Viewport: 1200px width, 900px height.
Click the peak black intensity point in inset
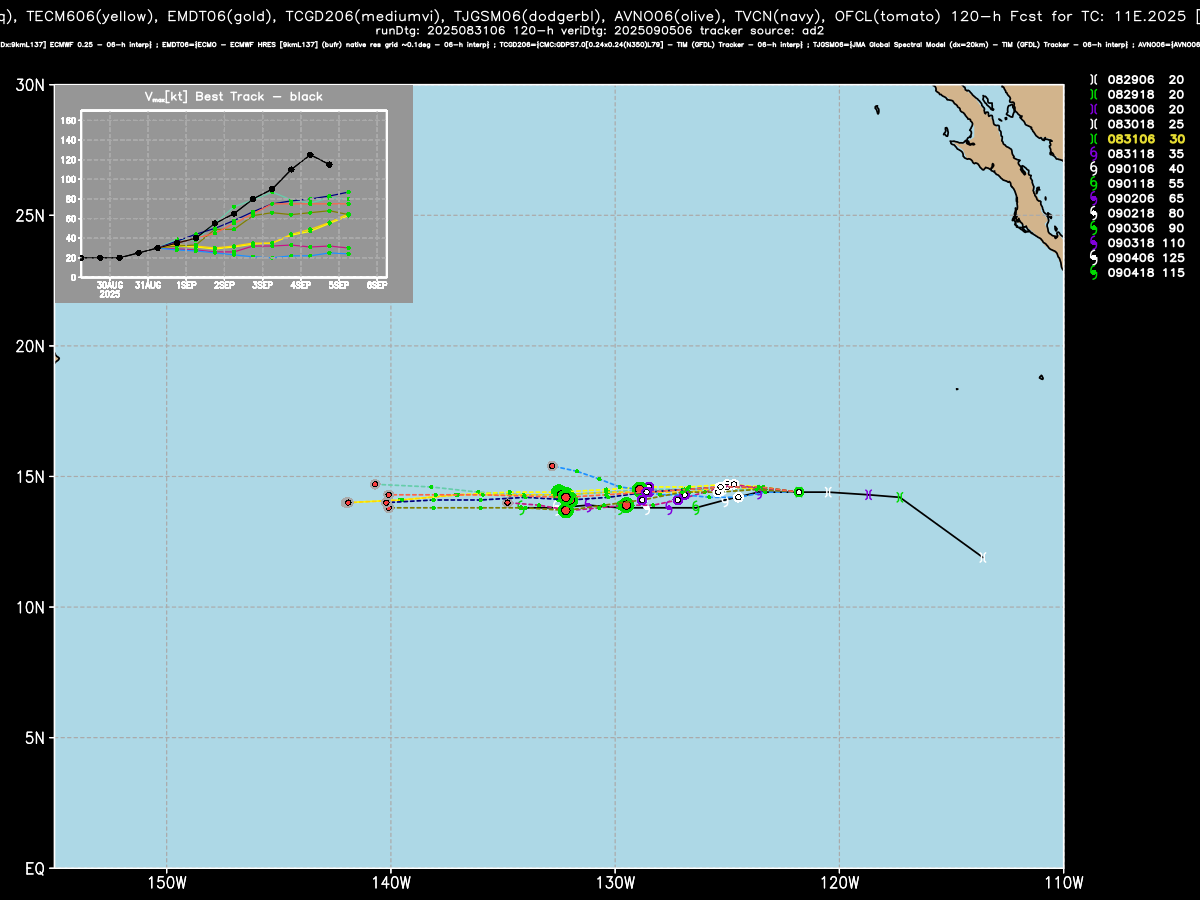[310, 155]
